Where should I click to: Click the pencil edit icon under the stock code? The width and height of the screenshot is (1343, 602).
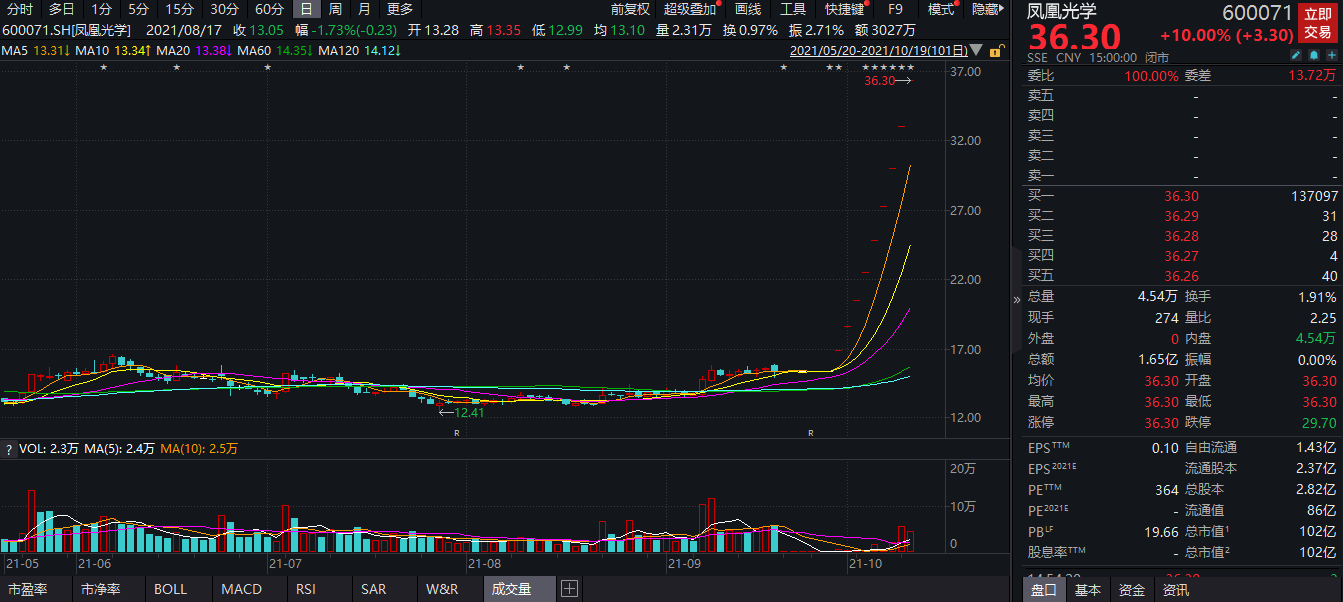click(x=1297, y=56)
